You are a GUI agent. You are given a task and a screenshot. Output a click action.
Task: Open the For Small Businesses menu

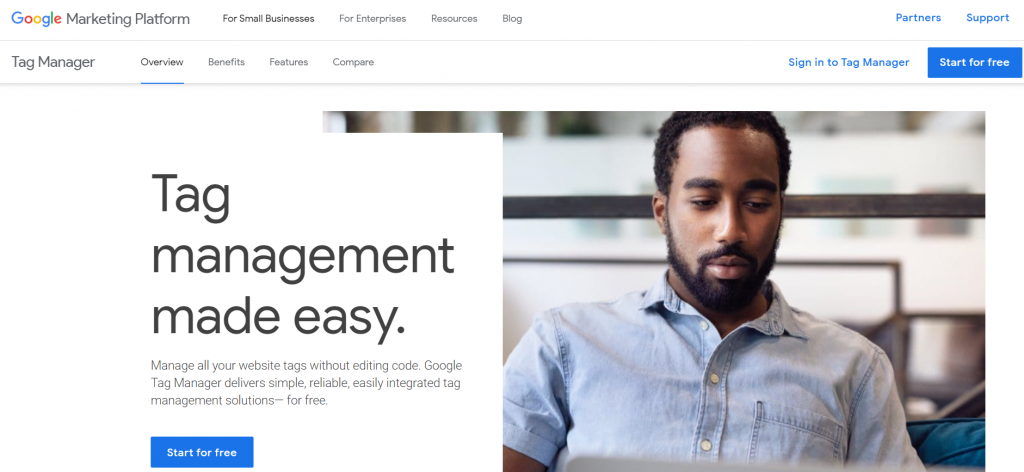pos(268,19)
